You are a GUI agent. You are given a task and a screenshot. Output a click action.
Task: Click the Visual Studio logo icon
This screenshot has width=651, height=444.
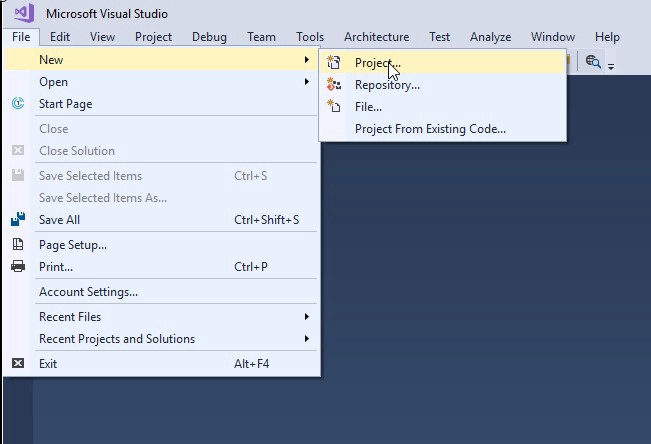pyautogui.click(x=24, y=12)
